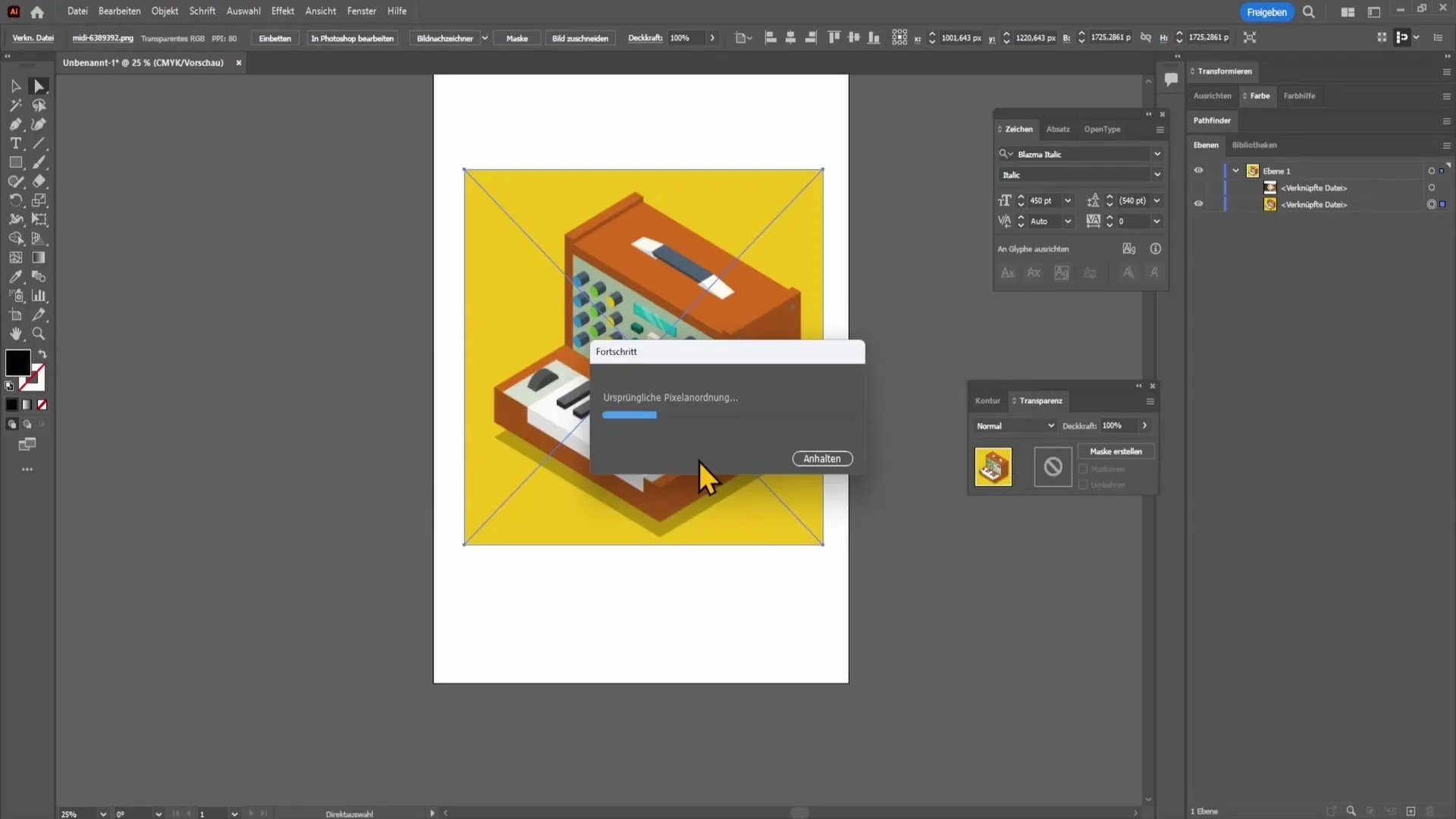Select the Shaper tool
Image resolution: width=1456 pixels, height=819 pixels.
pyautogui.click(x=15, y=181)
